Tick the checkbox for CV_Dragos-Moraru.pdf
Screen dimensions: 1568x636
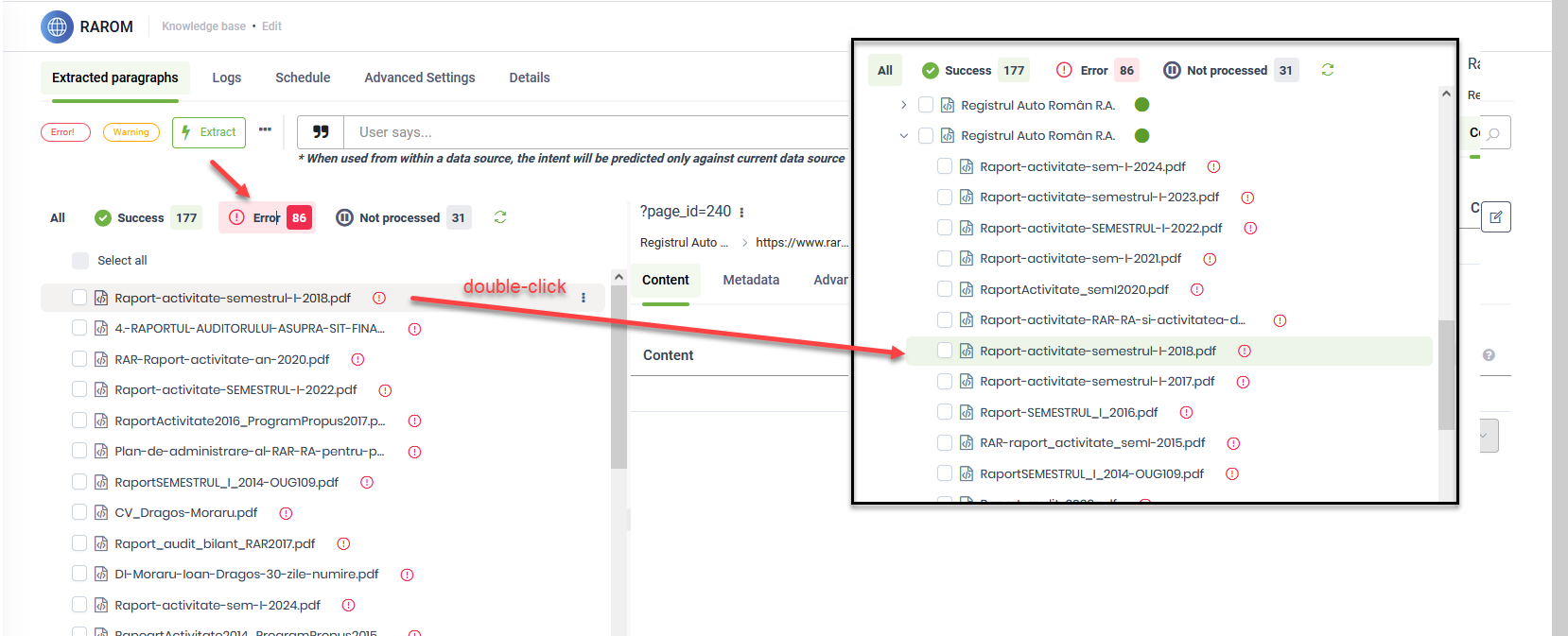coord(79,512)
